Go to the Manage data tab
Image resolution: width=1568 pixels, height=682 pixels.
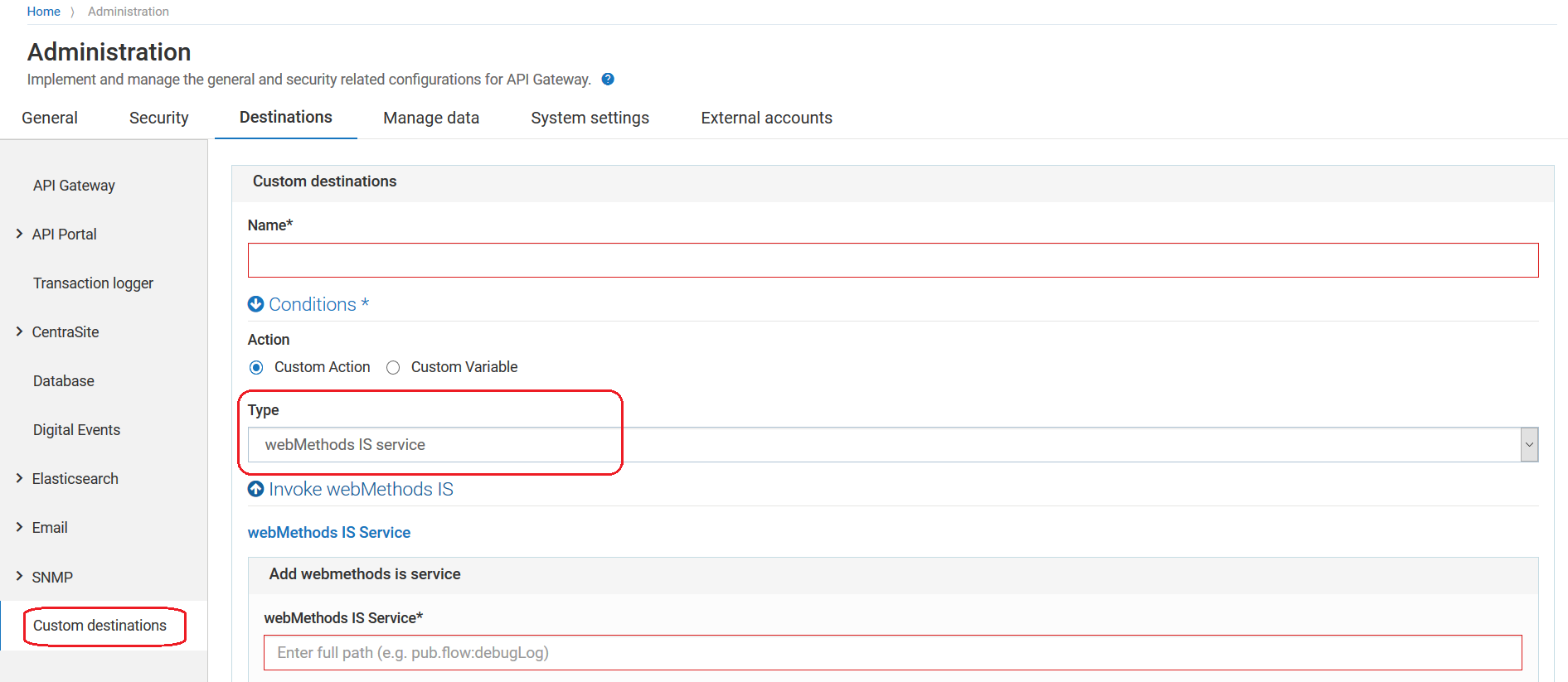(431, 118)
